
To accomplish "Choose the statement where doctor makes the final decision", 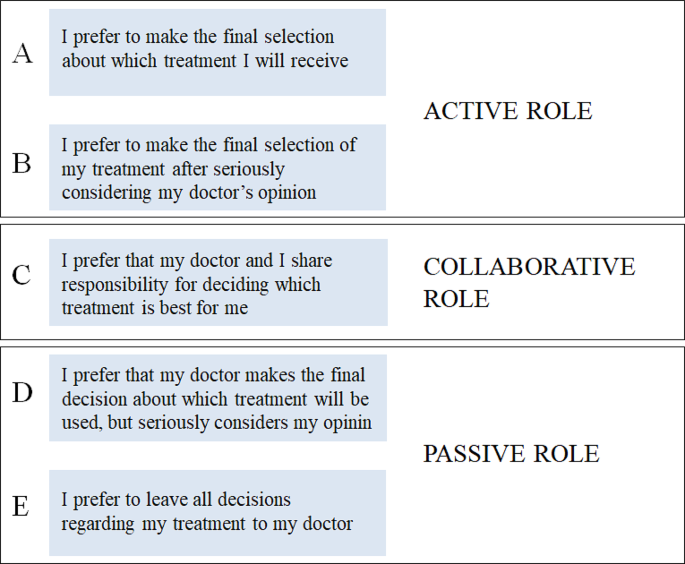I will [x=217, y=398].
